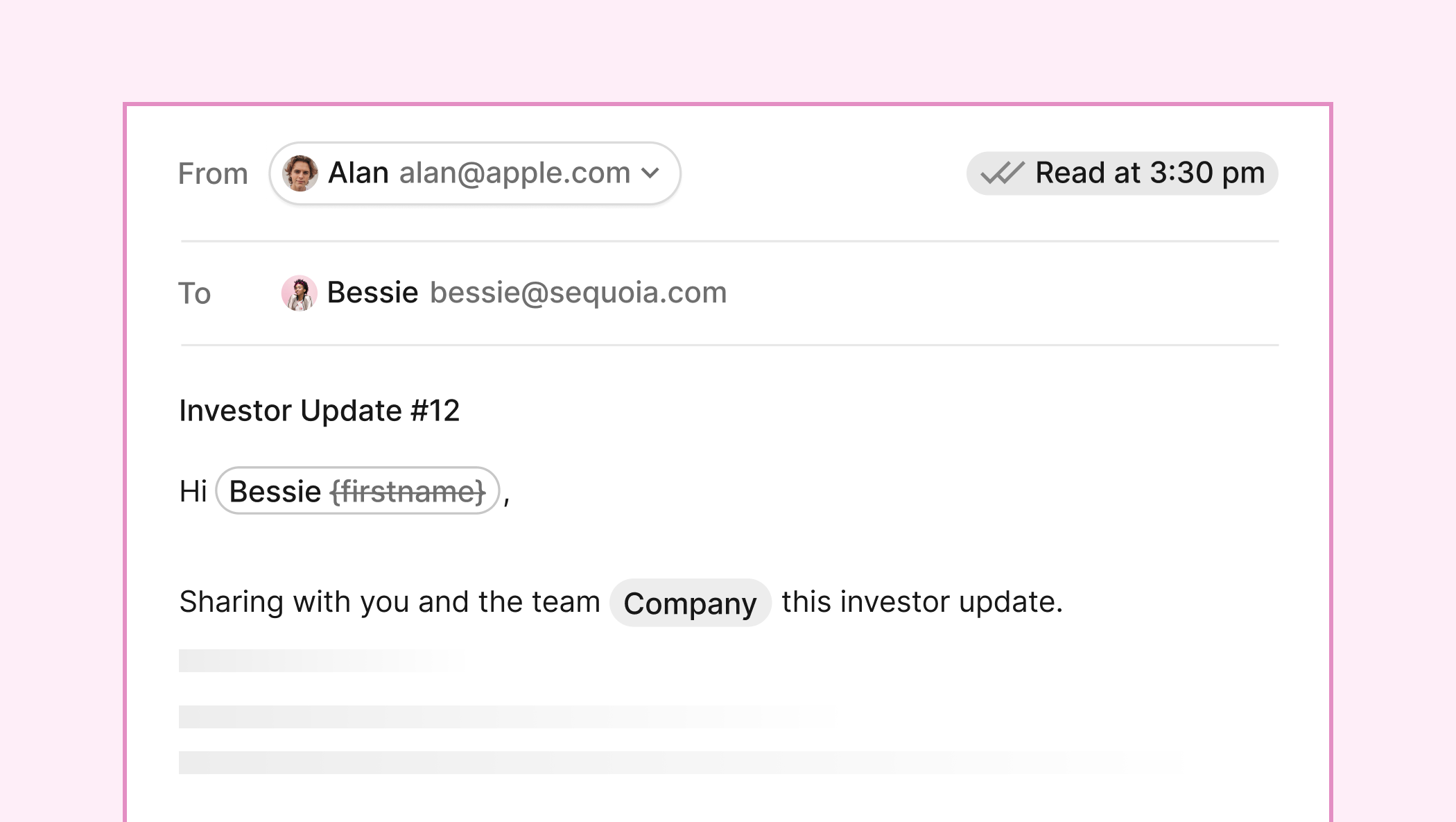Screen dimensions: 1456x822
Task: Click Alan's avatar in the From field
Action: pyautogui.click(x=300, y=173)
